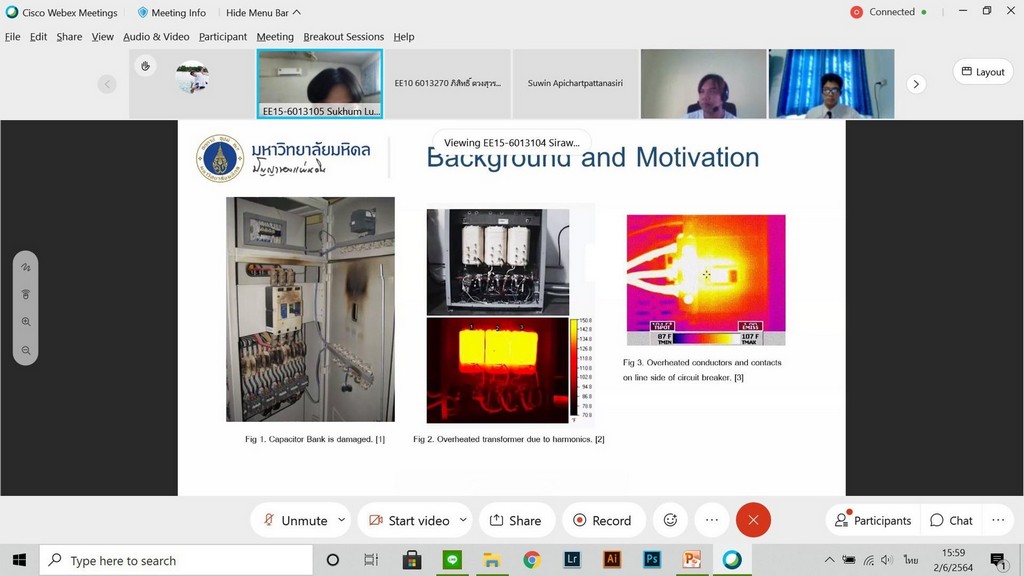Open the Breakout Sessions menu

pyautogui.click(x=344, y=37)
